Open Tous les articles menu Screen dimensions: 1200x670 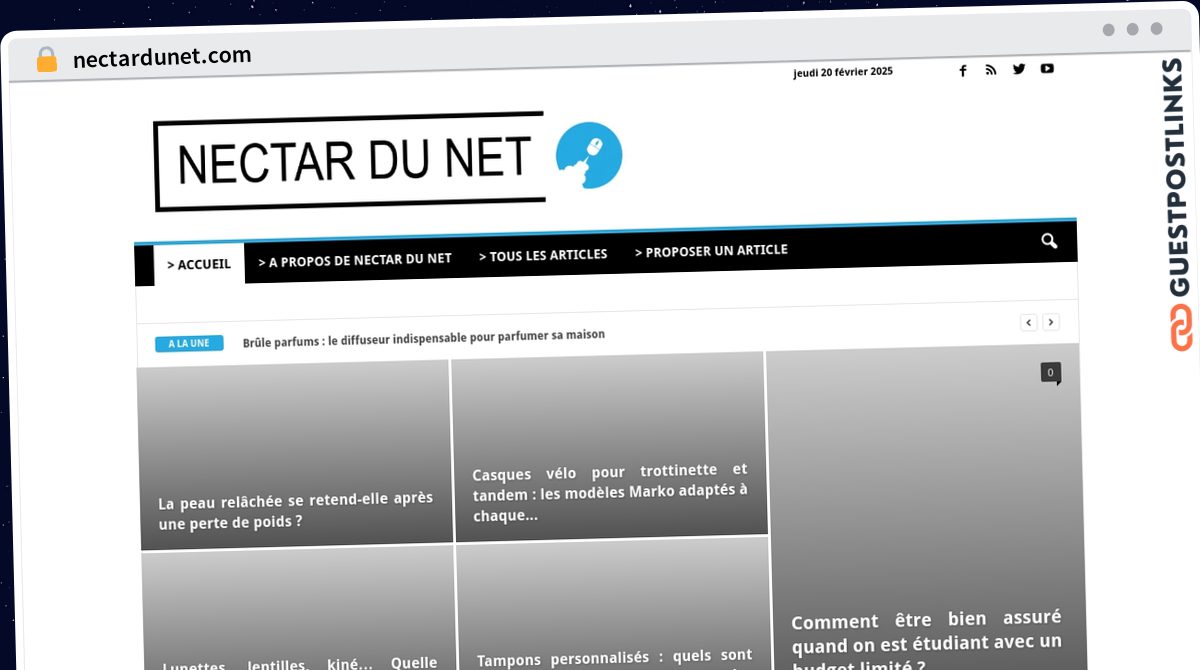point(543,255)
